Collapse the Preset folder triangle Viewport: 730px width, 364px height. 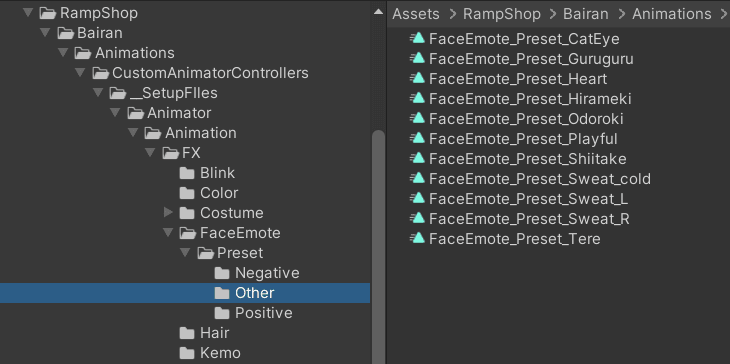tap(186, 253)
